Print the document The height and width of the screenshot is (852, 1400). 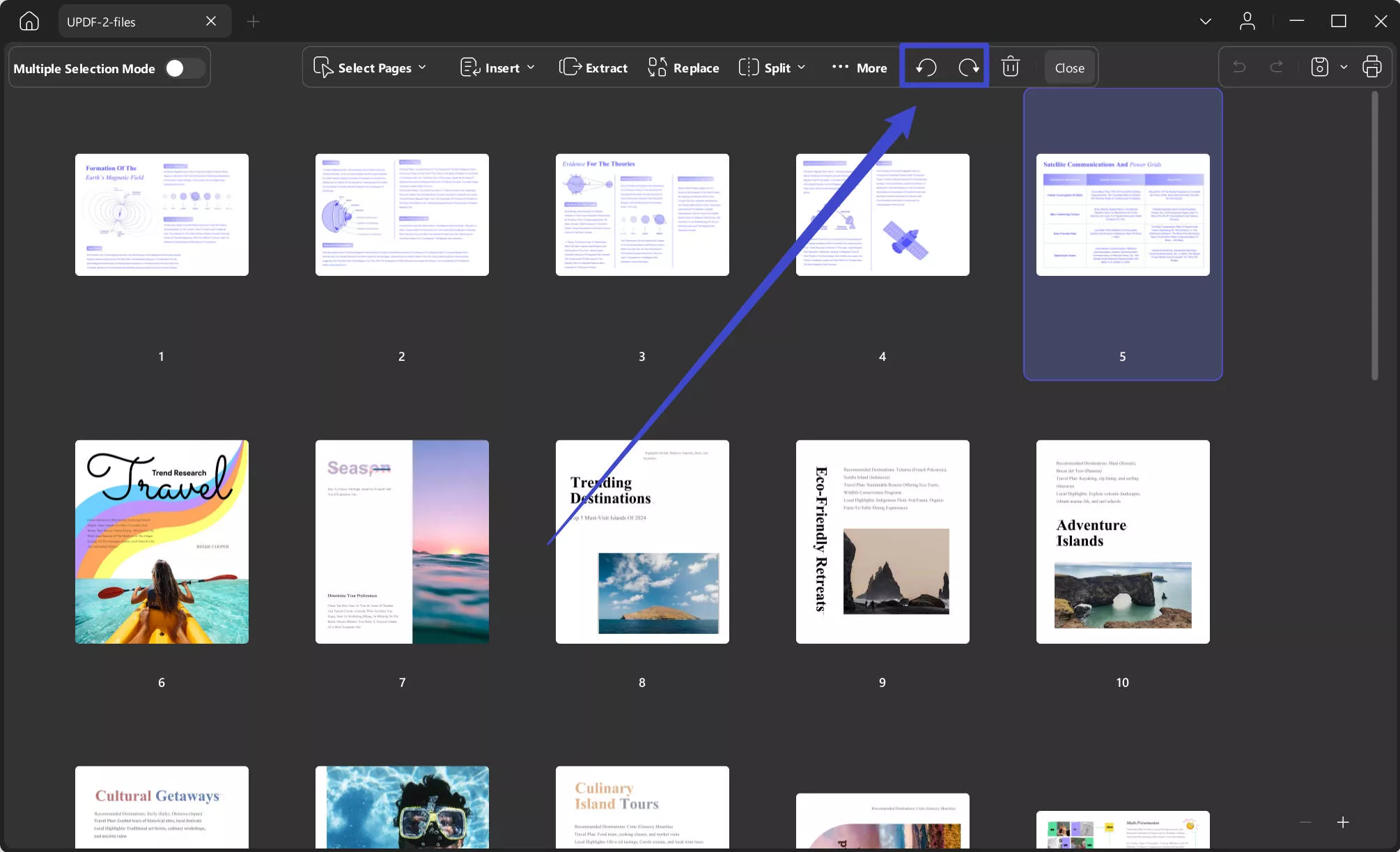tap(1372, 67)
